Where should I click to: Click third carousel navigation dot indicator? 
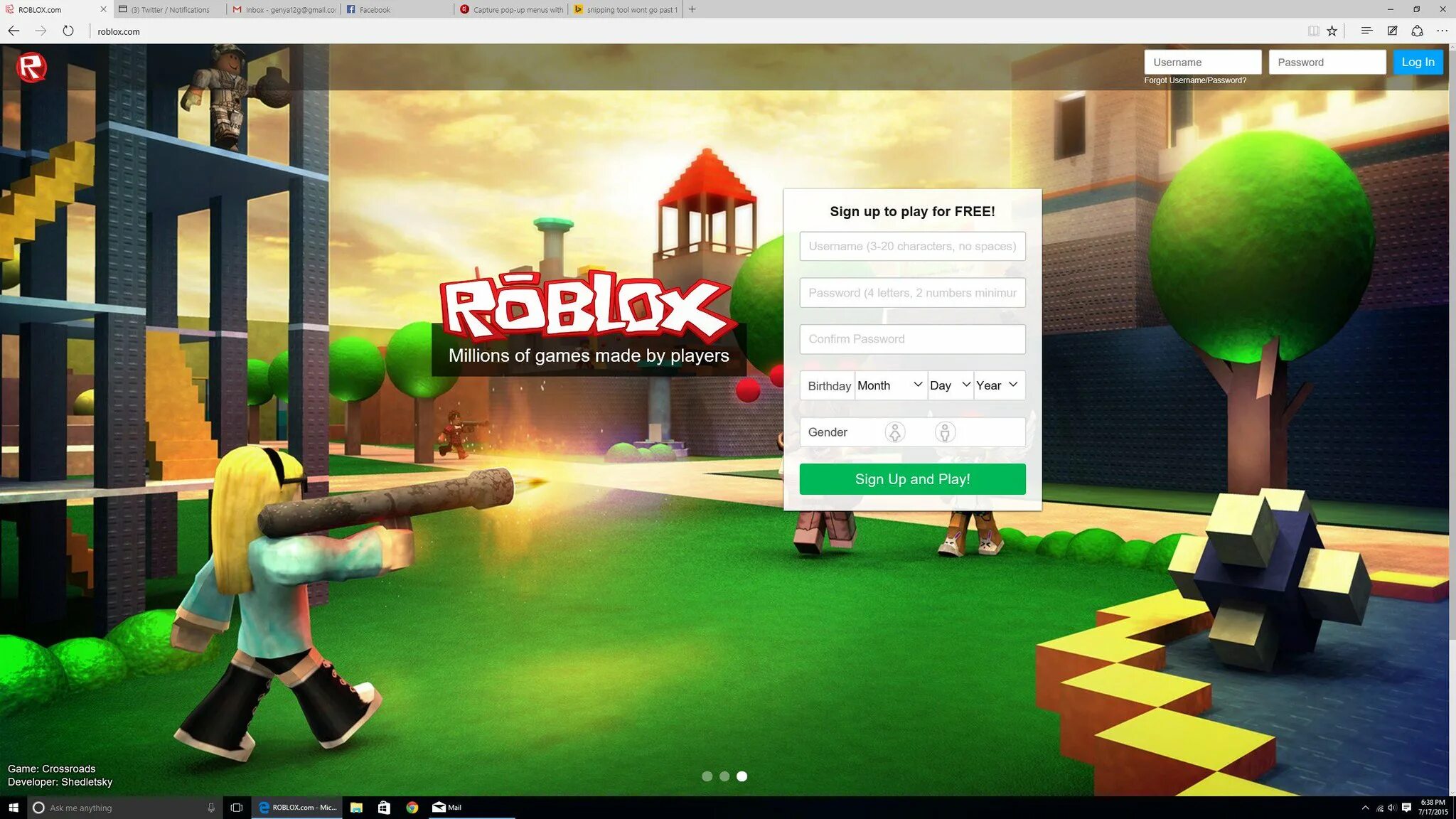tap(741, 776)
